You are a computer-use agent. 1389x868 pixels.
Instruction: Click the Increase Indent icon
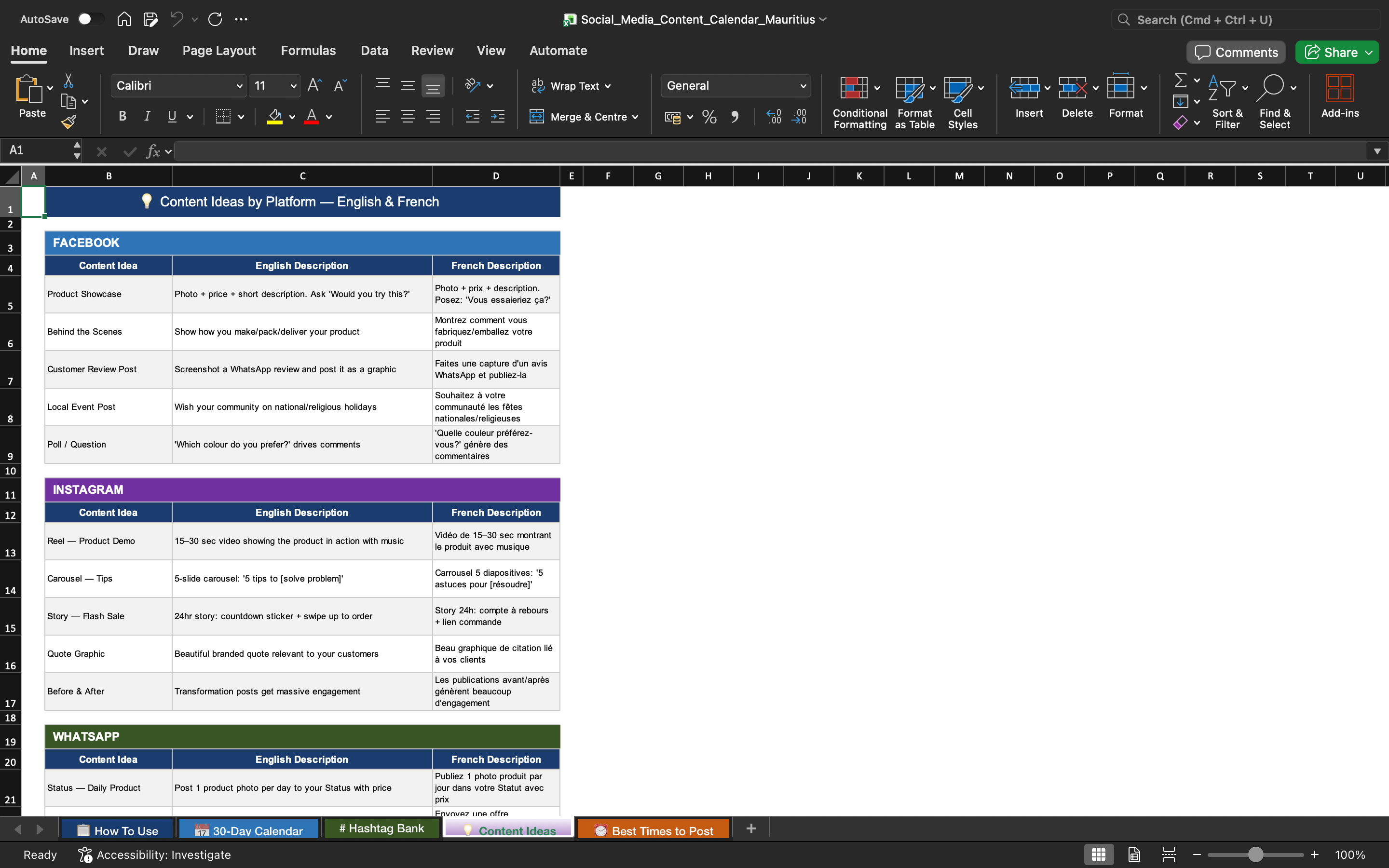[x=498, y=117]
